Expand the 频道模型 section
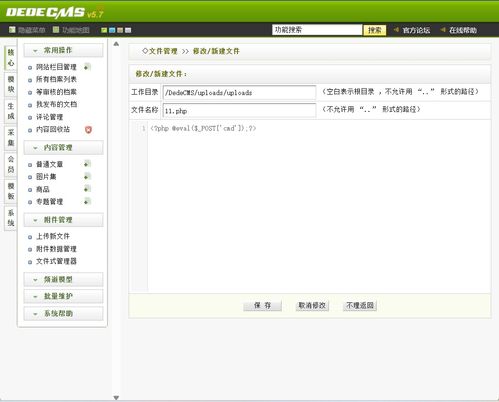This screenshot has width=499, height=402. pos(63,280)
